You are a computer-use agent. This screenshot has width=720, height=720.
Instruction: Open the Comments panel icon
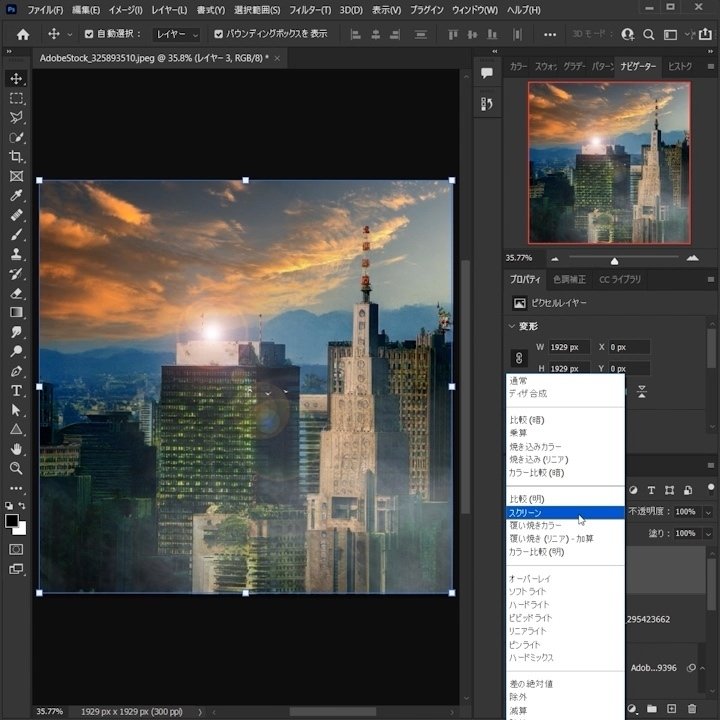(x=487, y=73)
